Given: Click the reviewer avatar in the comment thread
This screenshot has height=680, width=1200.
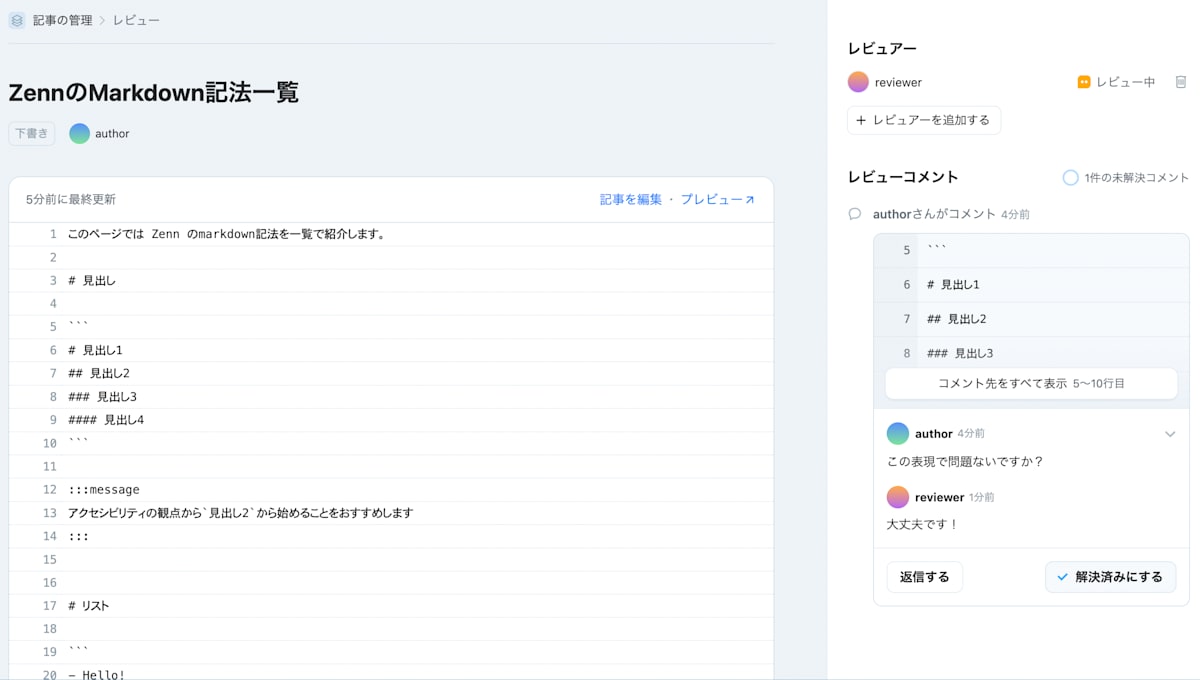Looking at the screenshot, I should [898, 497].
